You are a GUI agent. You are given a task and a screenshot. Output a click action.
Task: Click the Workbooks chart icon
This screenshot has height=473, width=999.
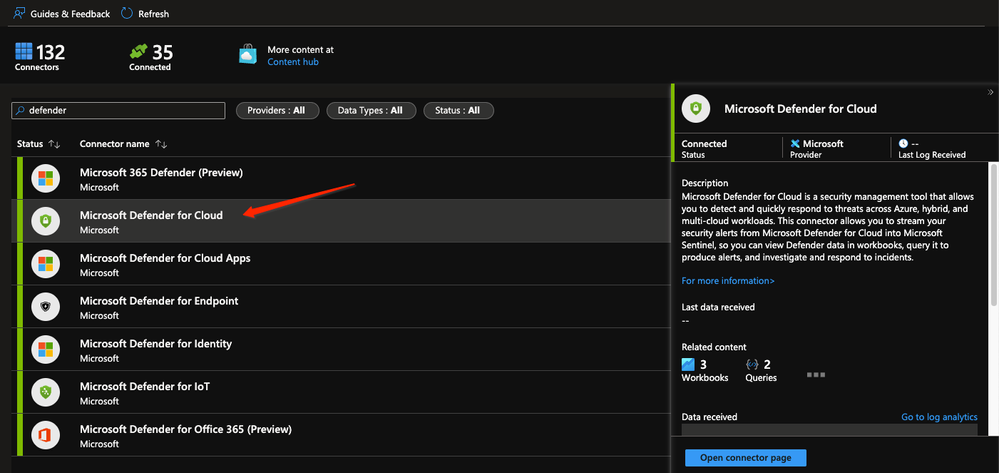pos(688,365)
